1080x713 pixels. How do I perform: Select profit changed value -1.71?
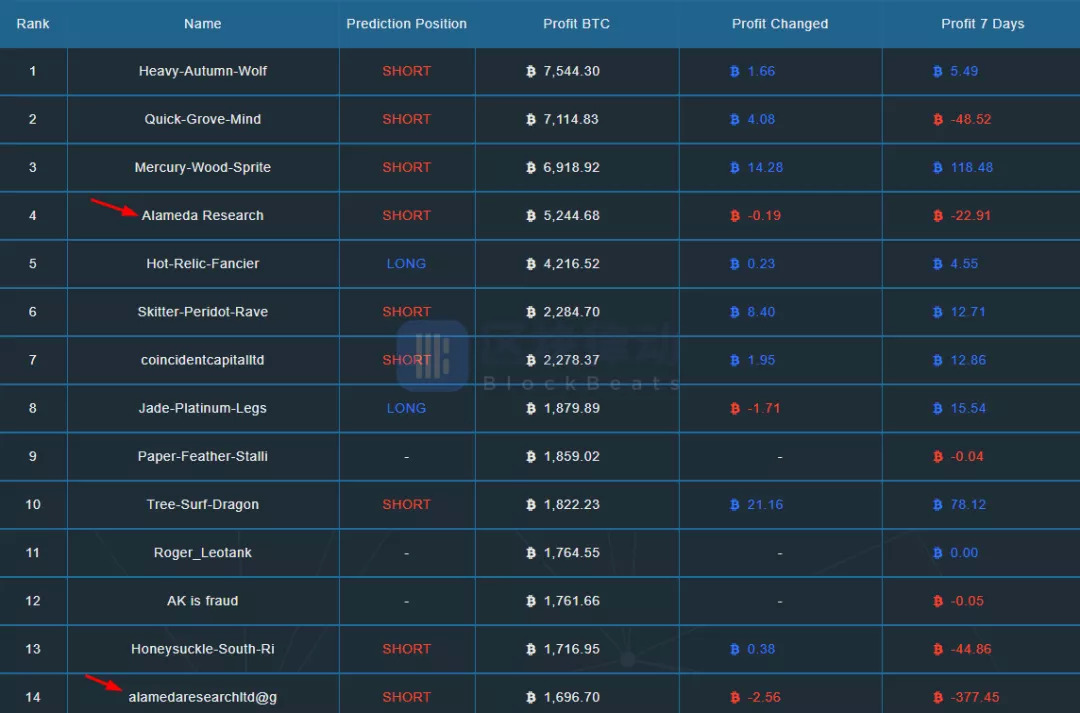coord(764,409)
